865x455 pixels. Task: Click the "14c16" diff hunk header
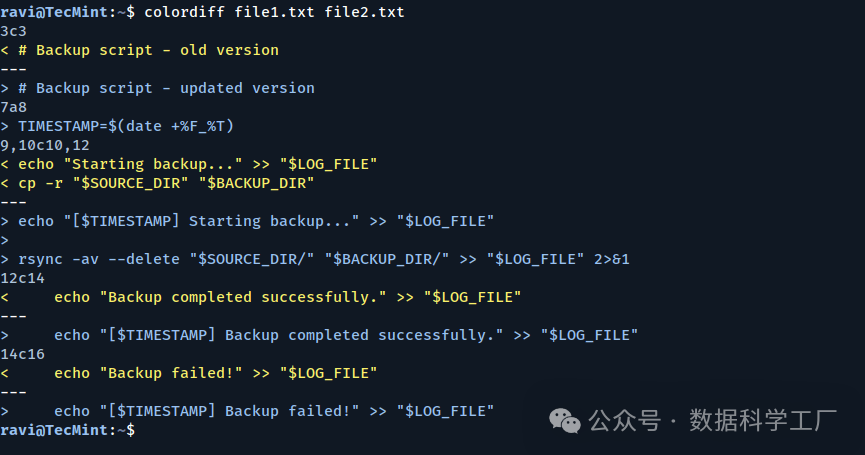[x=22, y=354]
